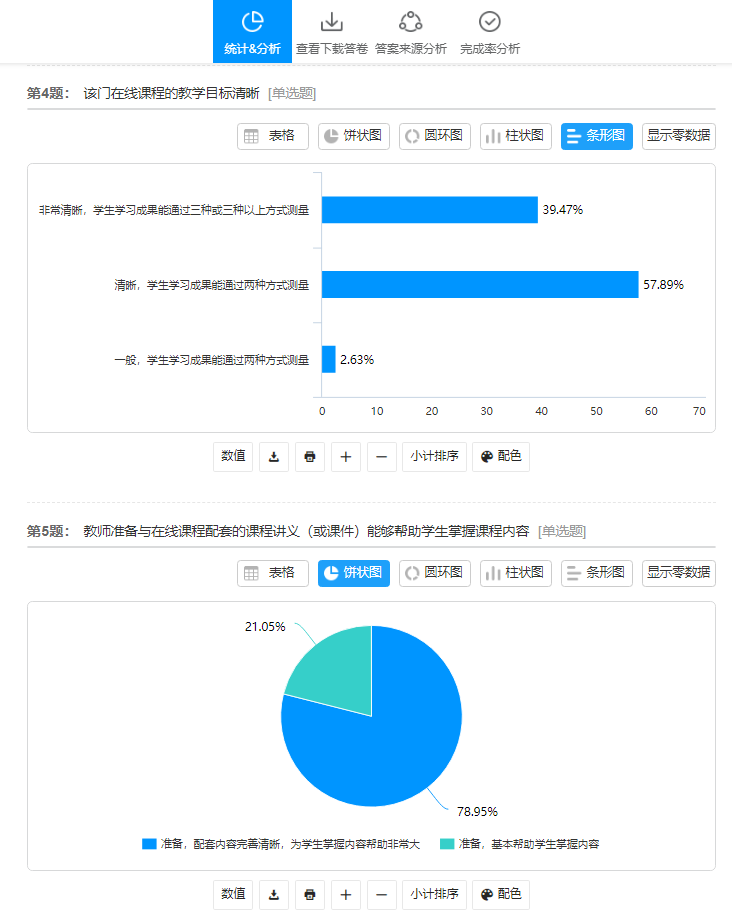This screenshot has height=923, width=732.
Task: Click print icon below question 4 chart
Action: point(310,456)
